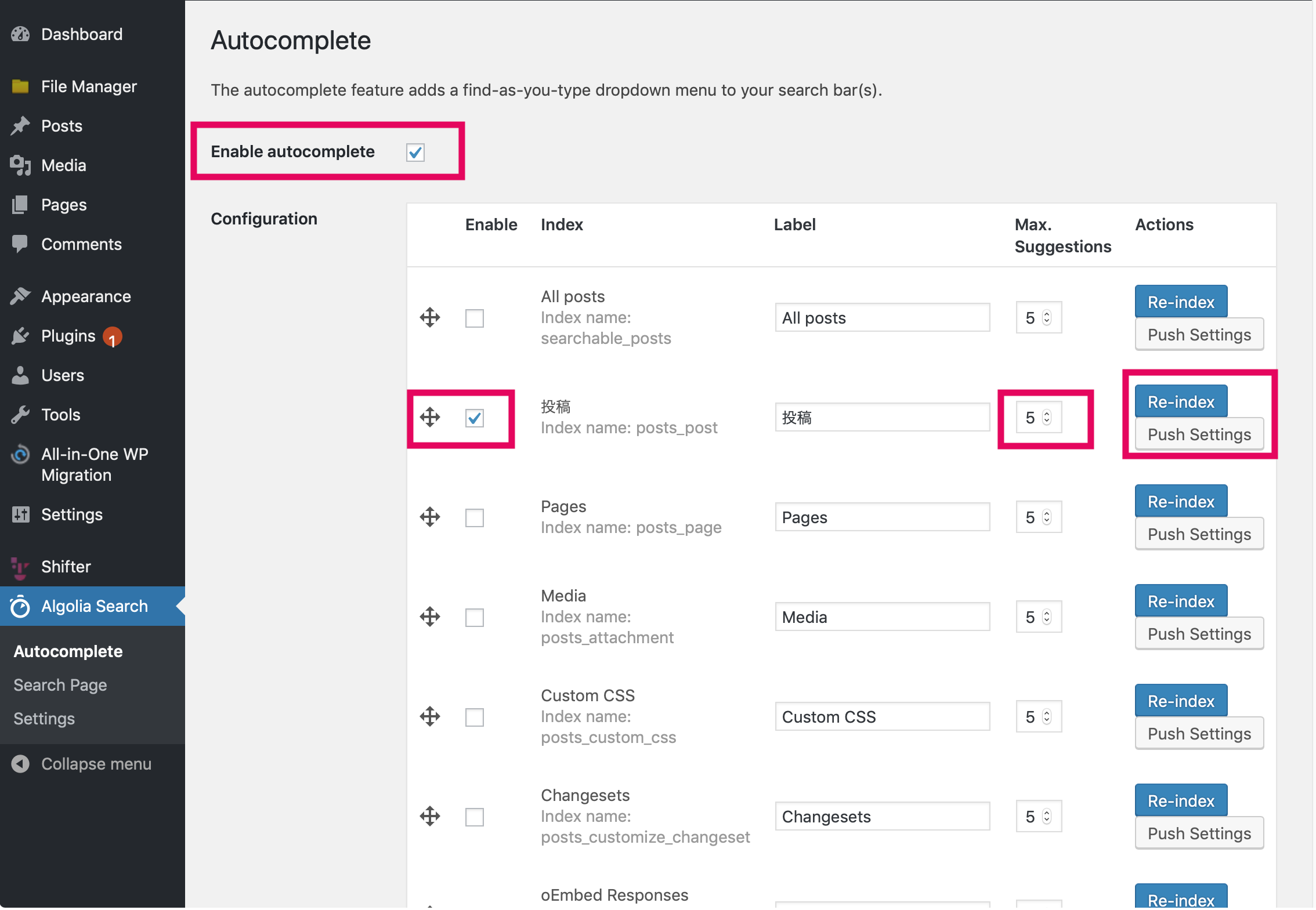Click the All posts label field
The height and width of the screenshot is (910, 1316).
pyautogui.click(x=882, y=318)
